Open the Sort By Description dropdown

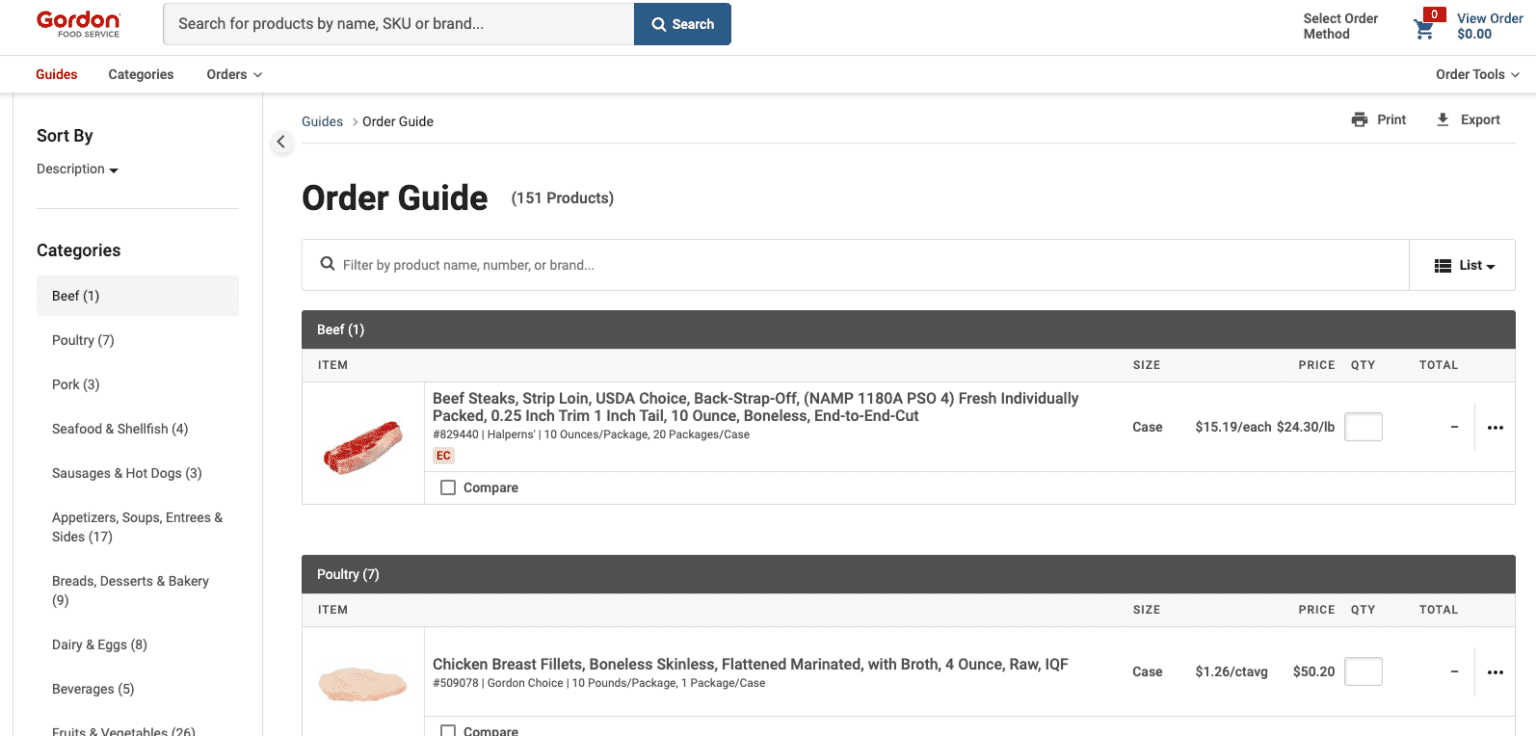(77, 168)
